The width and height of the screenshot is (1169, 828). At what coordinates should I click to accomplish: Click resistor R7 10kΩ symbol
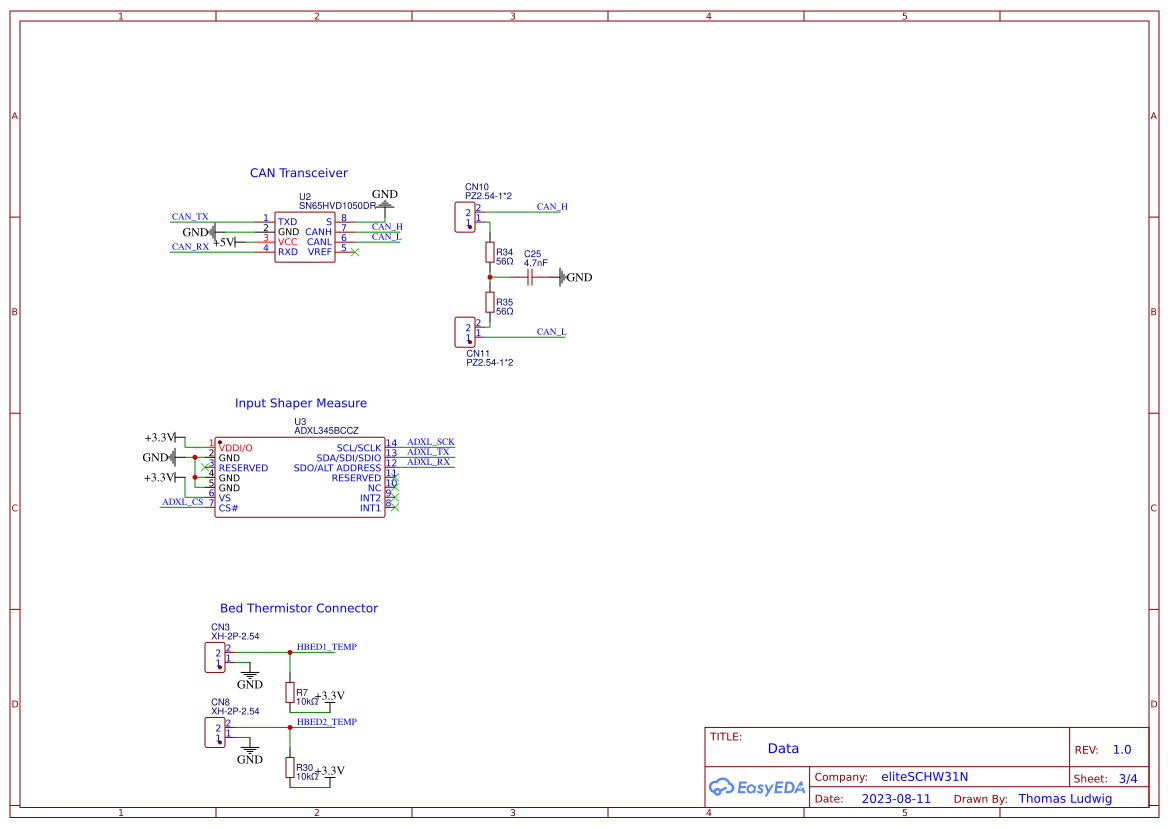click(x=291, y=694)
